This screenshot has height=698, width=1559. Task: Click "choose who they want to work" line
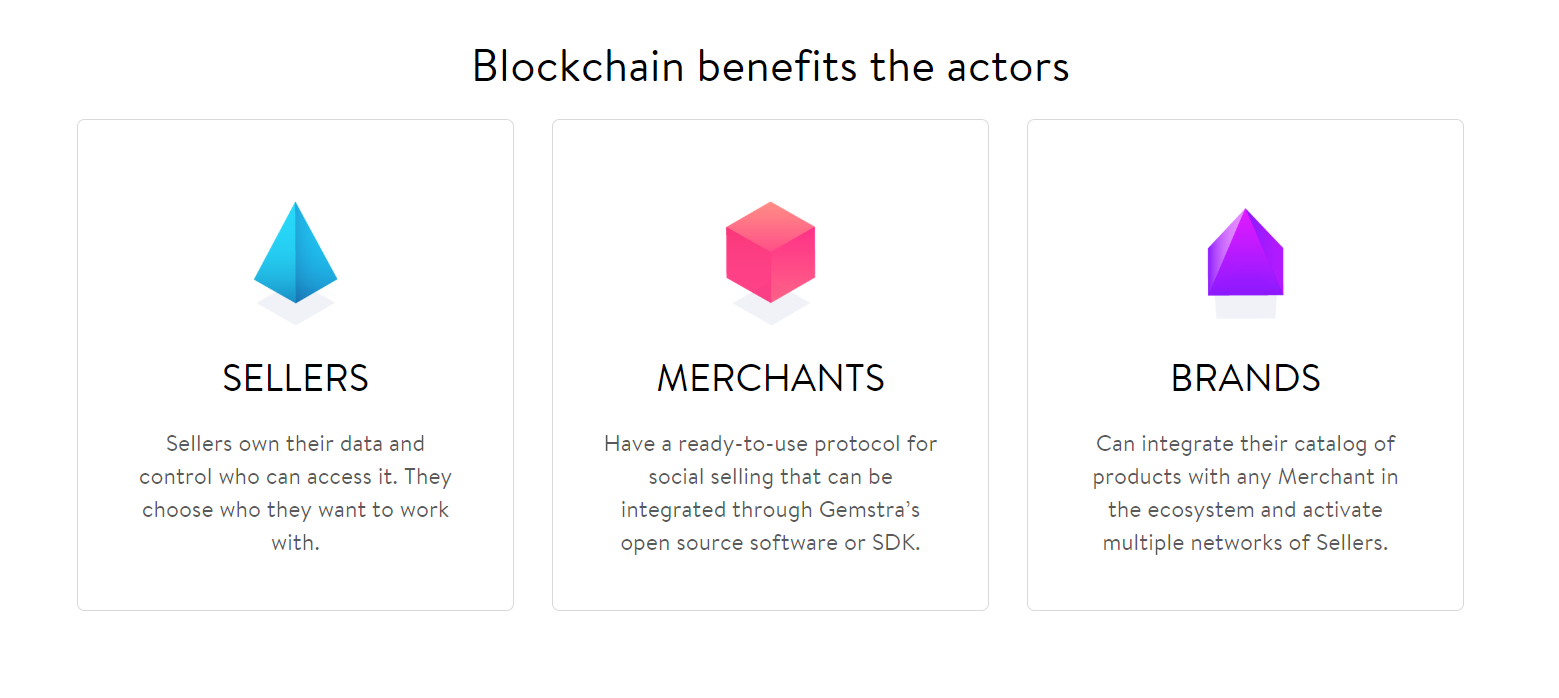295,510
